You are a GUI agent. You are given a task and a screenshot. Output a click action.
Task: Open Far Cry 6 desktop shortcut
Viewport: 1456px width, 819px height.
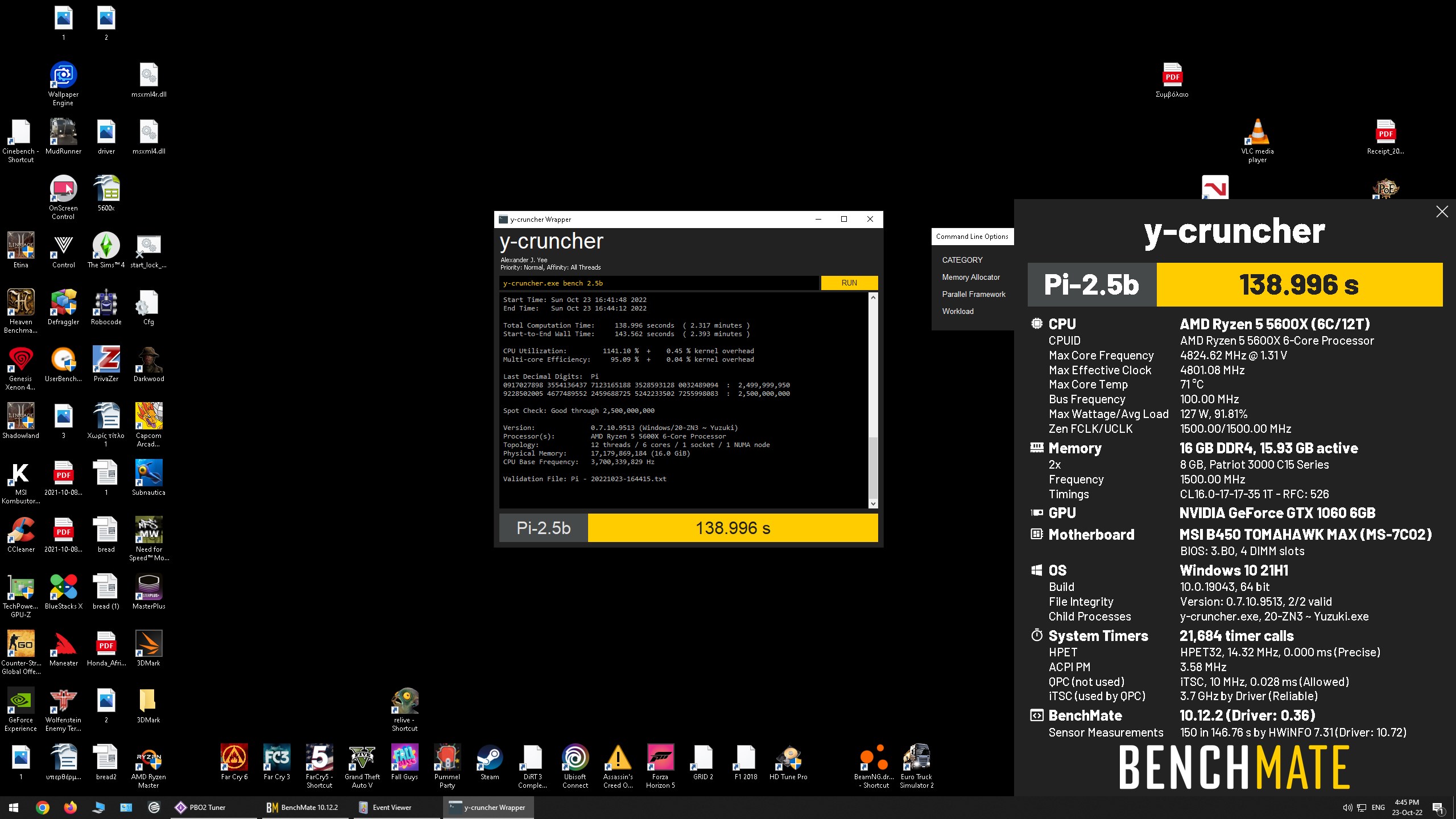(234, 762)
